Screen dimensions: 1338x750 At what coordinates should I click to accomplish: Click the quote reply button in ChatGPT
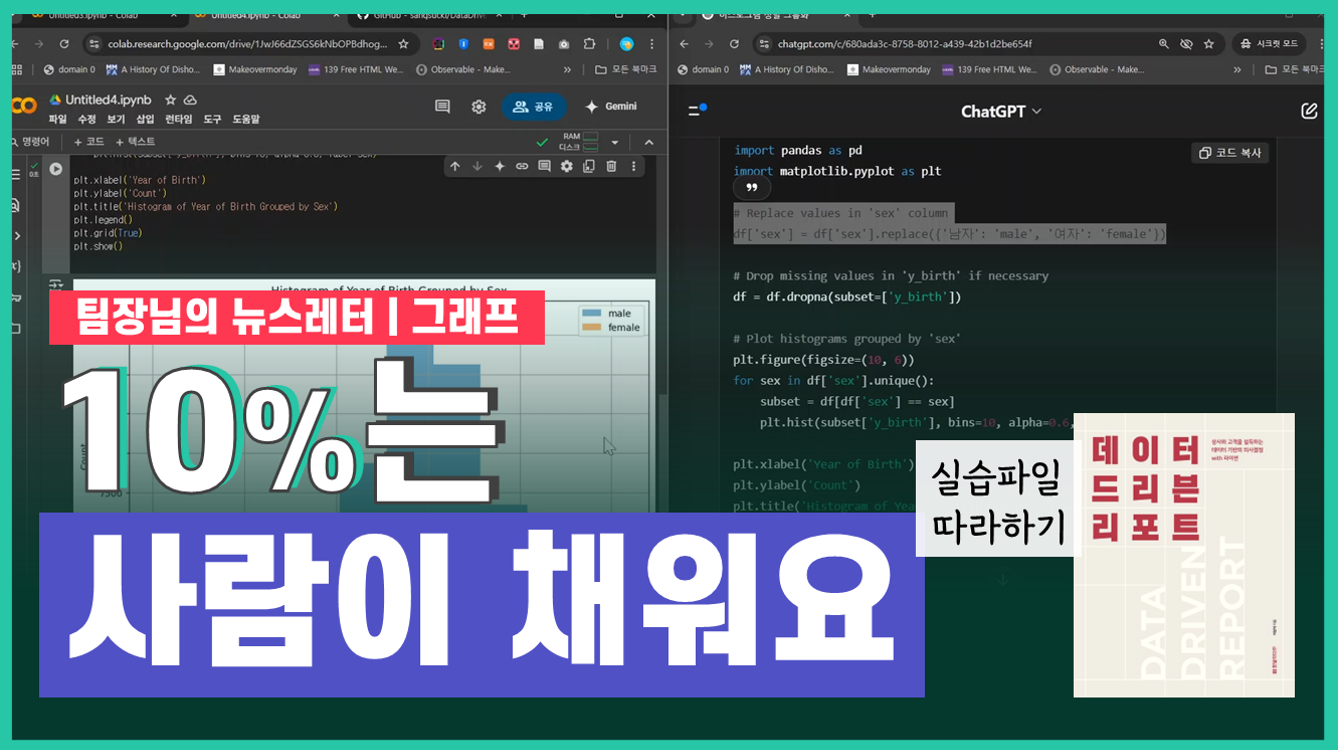pyautogui.click(x=751, y=188)
